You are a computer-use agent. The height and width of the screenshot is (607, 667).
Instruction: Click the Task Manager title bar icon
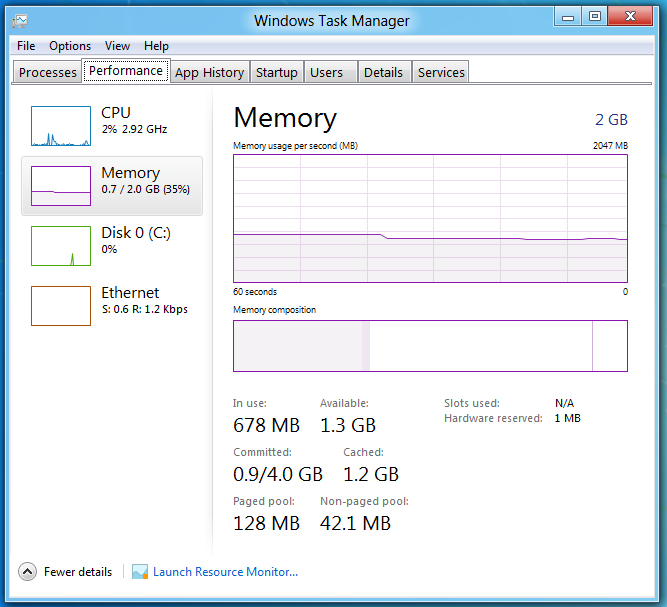[20, 21]
